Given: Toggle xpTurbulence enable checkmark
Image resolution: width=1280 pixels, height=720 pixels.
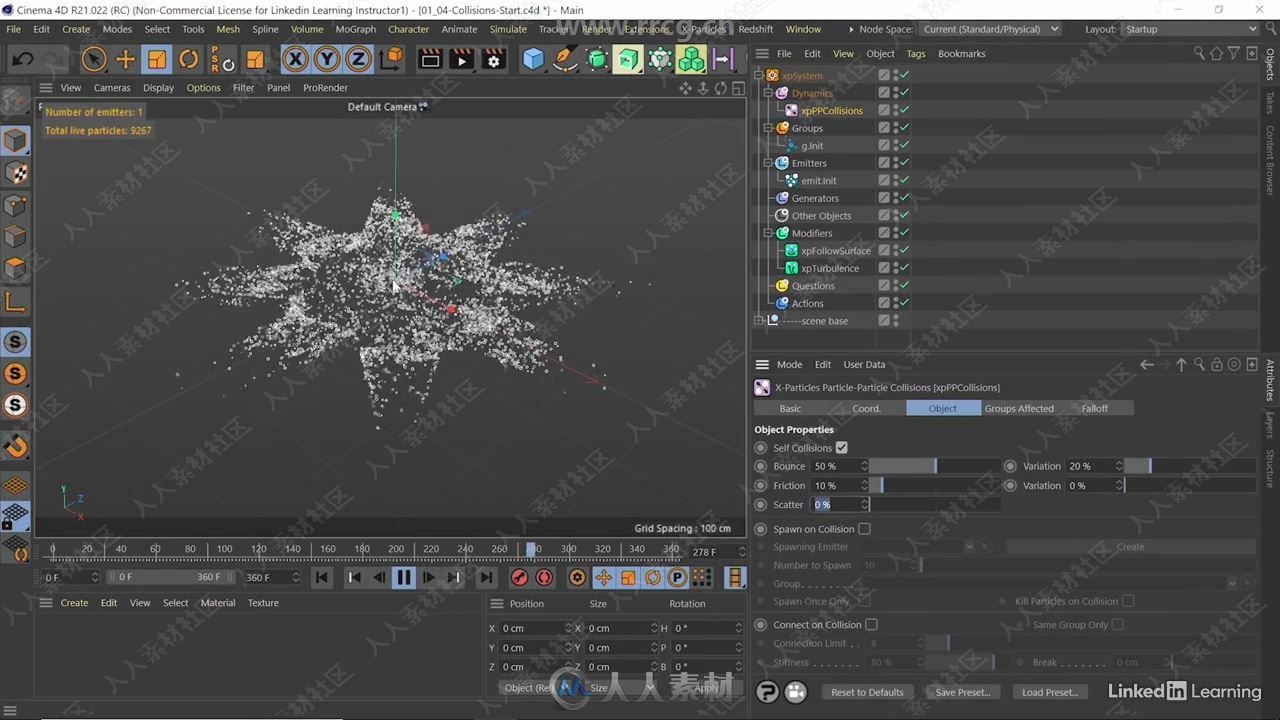Looking at the screenshot, I should click(904, 268).
